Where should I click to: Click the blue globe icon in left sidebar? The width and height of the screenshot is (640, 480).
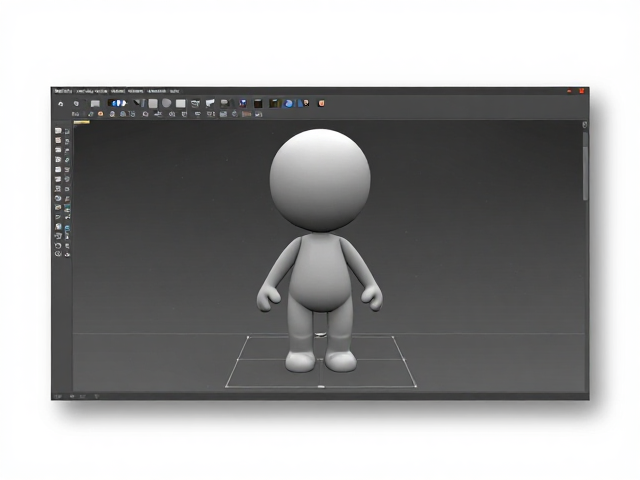coord(58,198)
